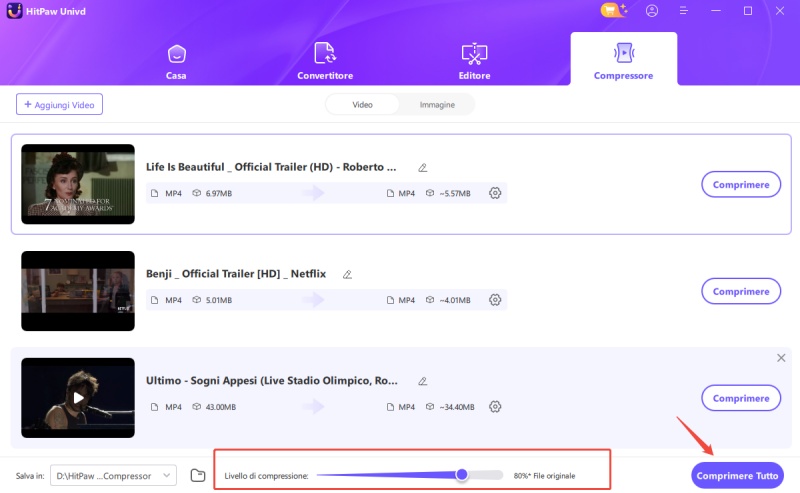Select the Life Is Beautiful title text
This screenshot has height=493, width=800.
tap(271, 167)
